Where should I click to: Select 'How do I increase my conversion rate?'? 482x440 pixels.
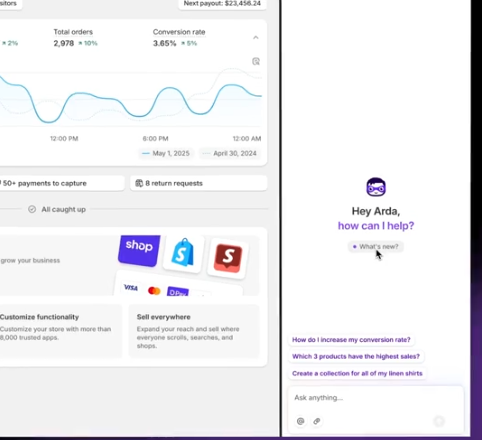[351, 340]
